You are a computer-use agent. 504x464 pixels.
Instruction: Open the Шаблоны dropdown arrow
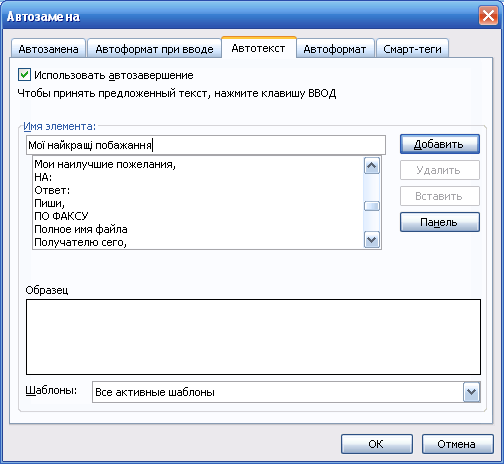click(x=471, y=392)
